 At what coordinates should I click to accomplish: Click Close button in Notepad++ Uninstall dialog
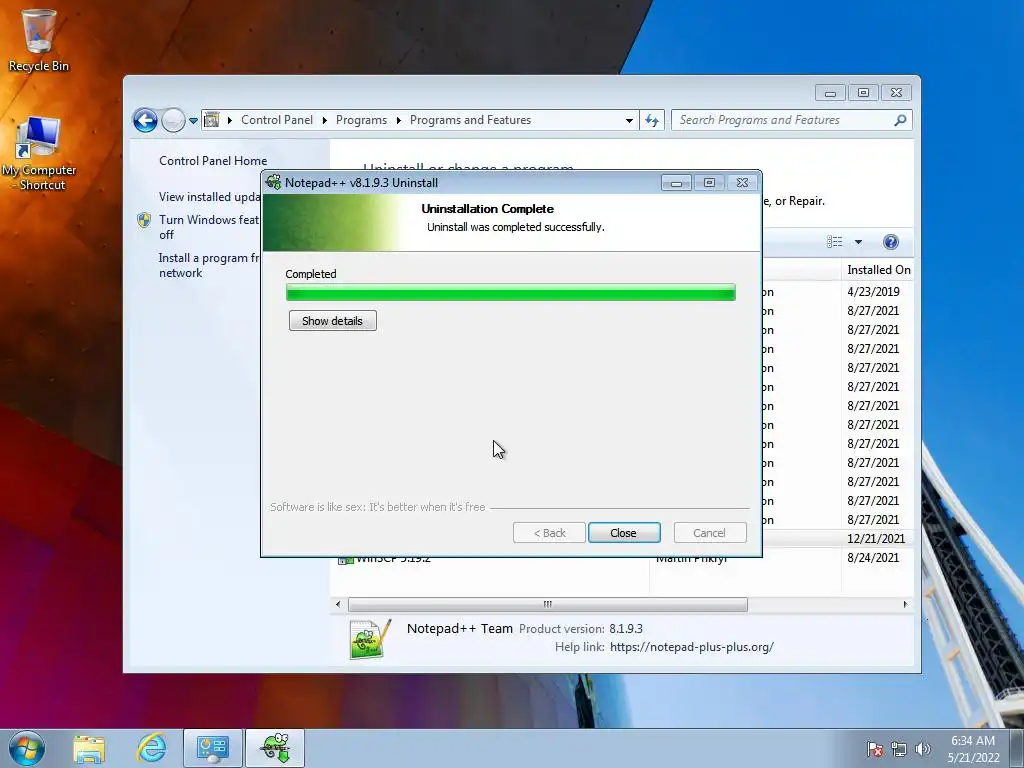click(x=624, y=533)
